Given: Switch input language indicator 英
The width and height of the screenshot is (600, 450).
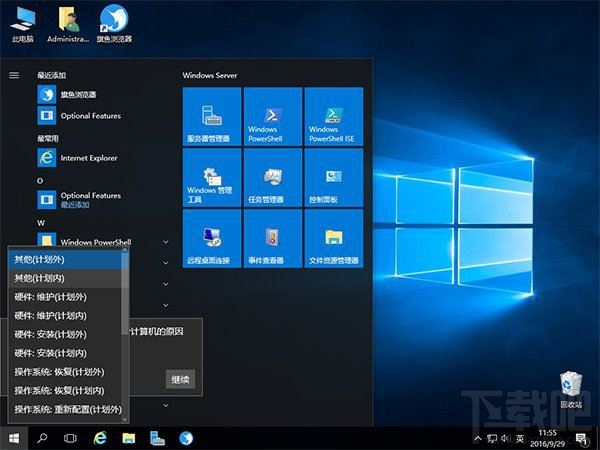Looking at the screenshot, I should (x=520, y=439).
